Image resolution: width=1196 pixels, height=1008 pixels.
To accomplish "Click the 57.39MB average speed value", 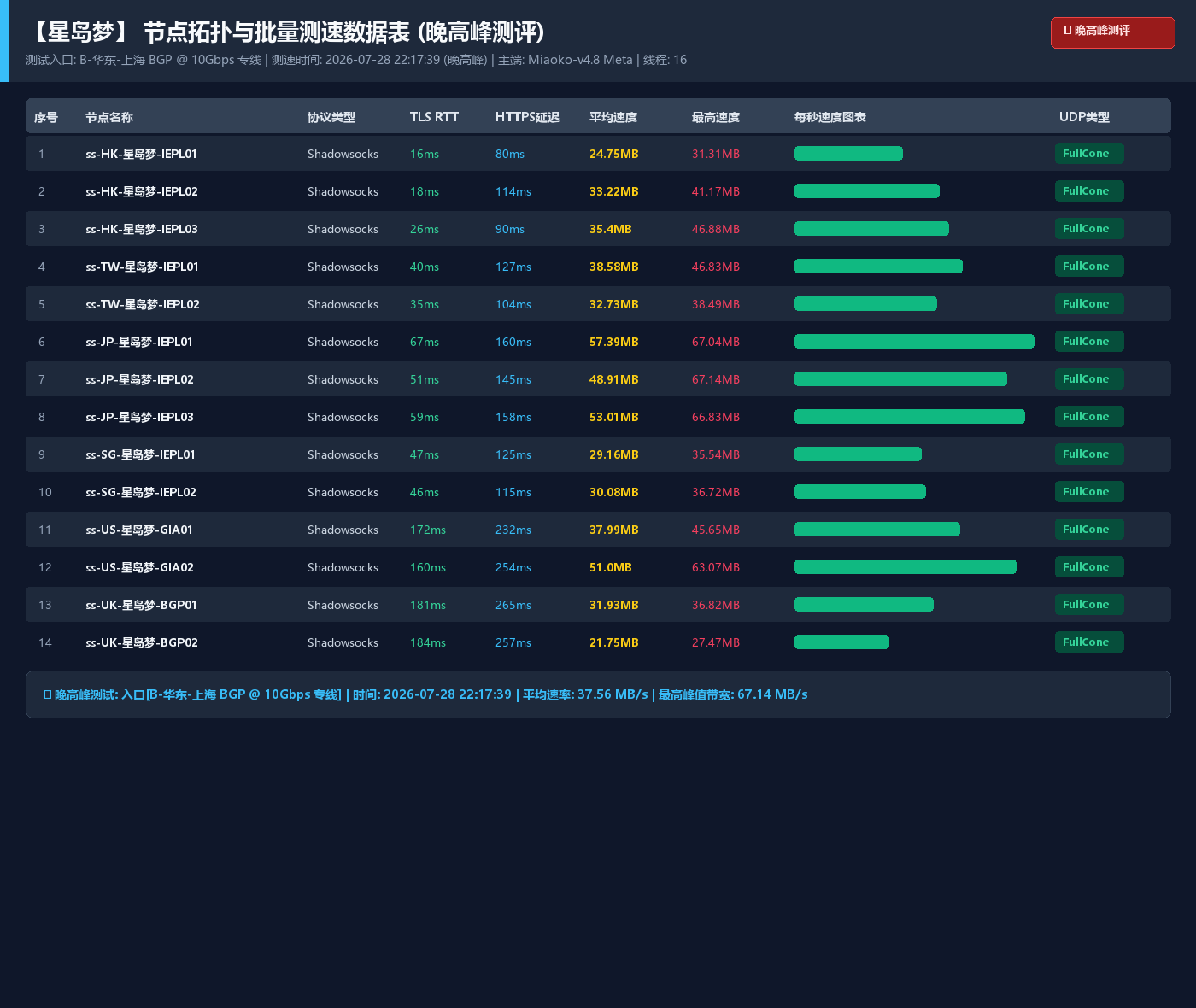I will (x=614, y=342).
